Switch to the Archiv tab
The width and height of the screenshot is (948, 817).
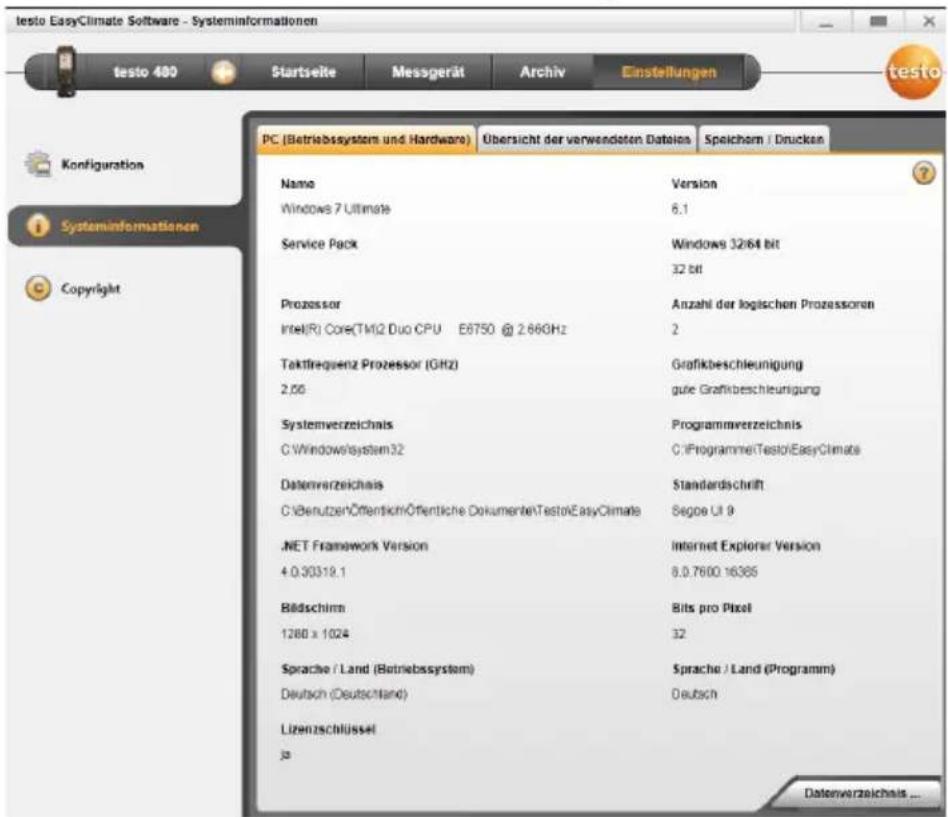tap(542, 72)
